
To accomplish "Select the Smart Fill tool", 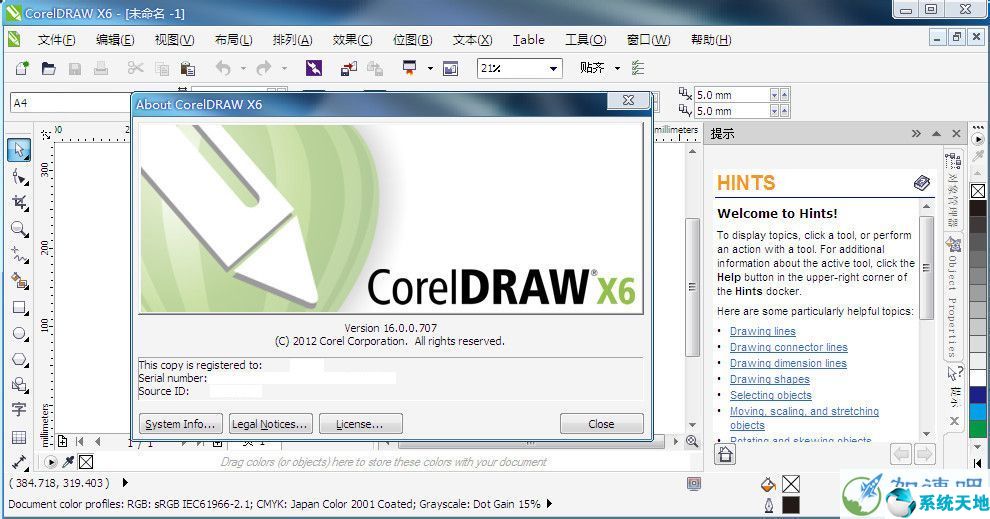I will coord(20,281).
